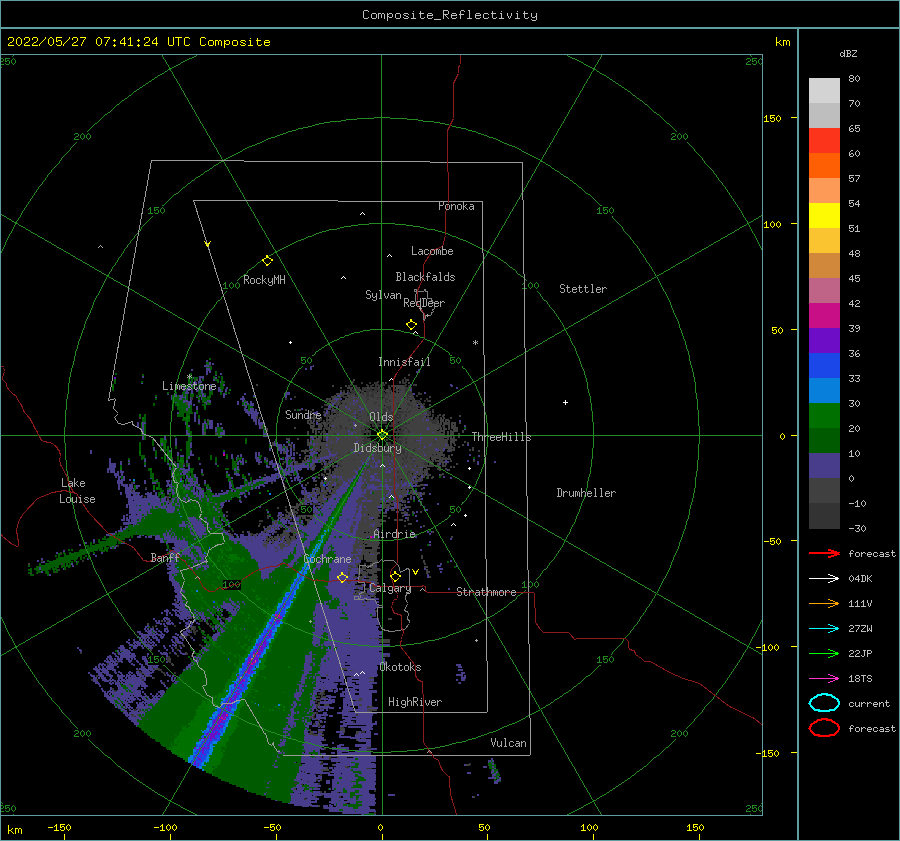900x841 pixels.
Task: Click the Ponoka city label
Action: click(x=456, y=206)
